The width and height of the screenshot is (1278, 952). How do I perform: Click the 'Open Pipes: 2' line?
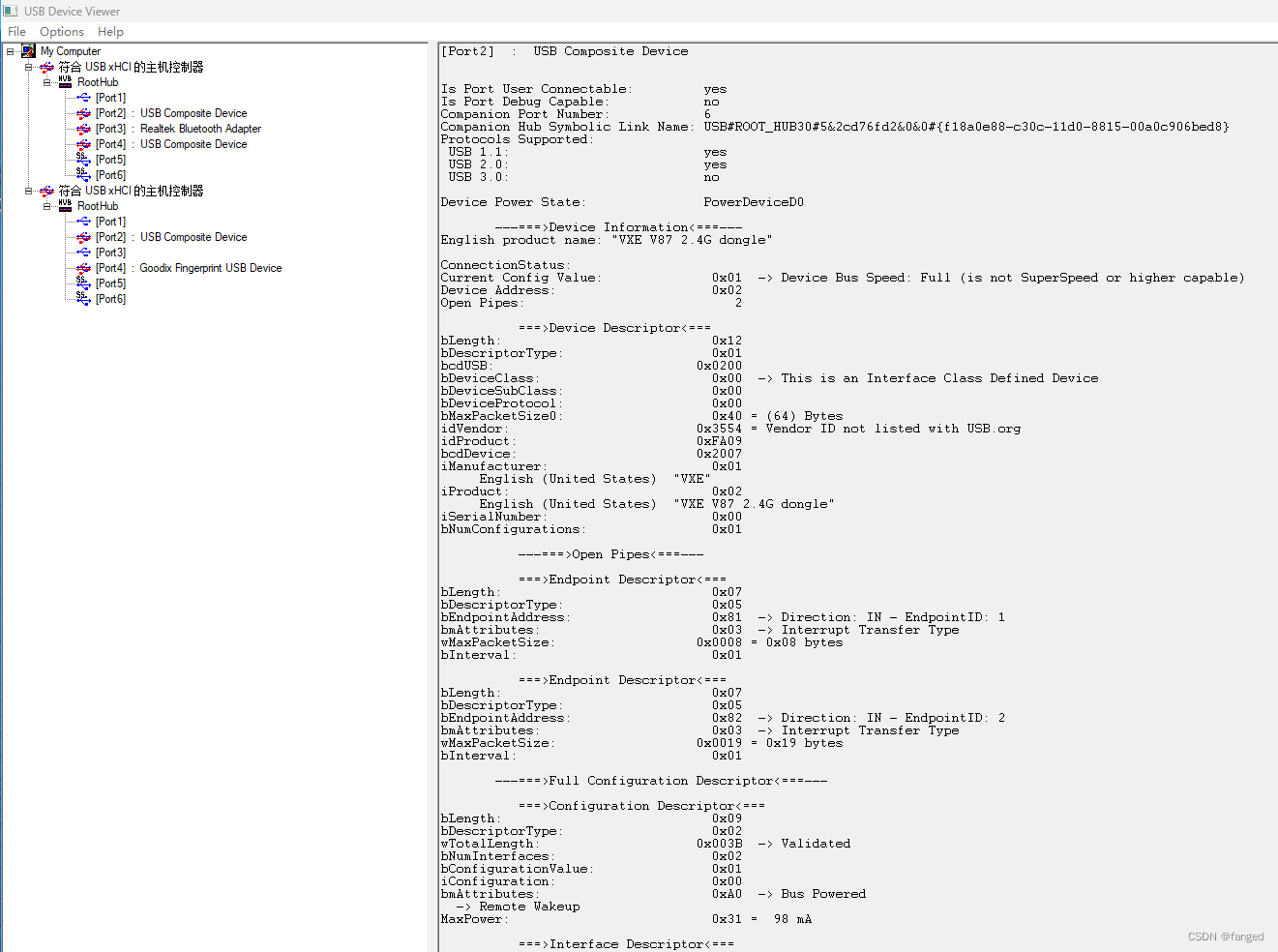(x=591, y=303)
